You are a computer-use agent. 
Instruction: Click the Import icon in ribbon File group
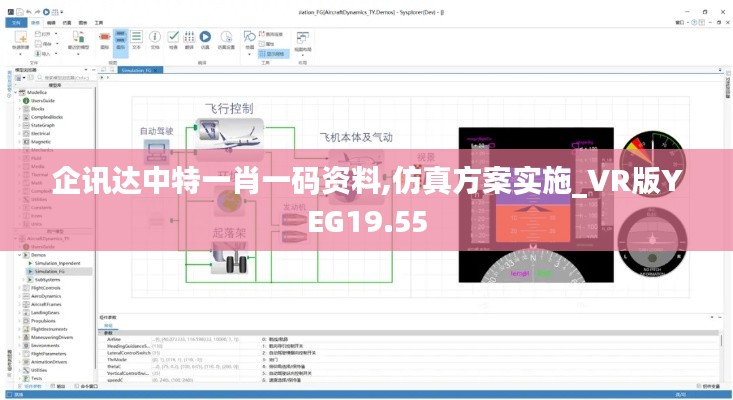point(38,54)
